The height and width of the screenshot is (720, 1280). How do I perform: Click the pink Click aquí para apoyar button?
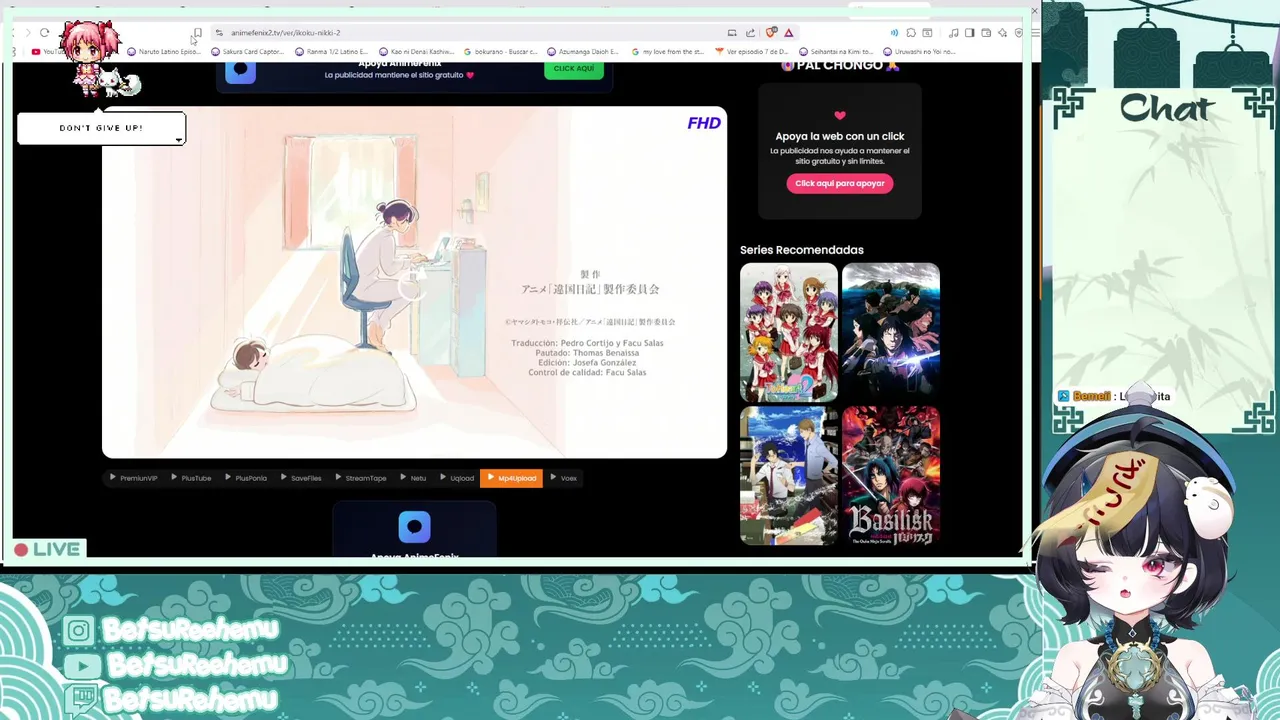click(840, 183)
